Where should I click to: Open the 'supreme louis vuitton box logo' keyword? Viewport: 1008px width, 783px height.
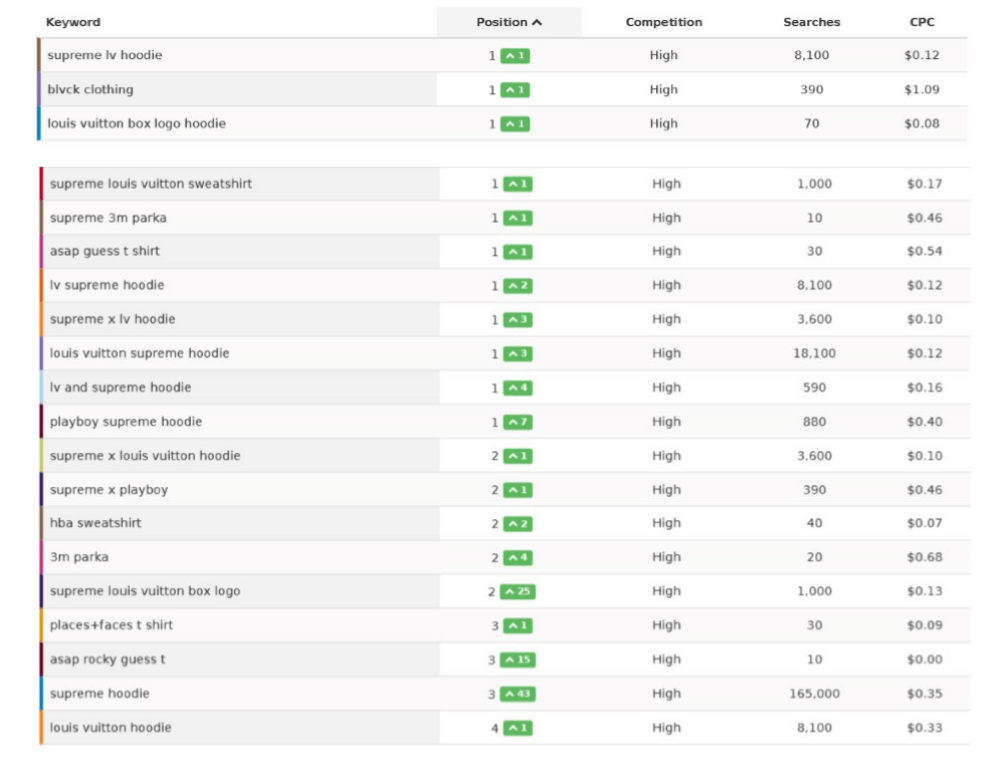pos(145,591)
